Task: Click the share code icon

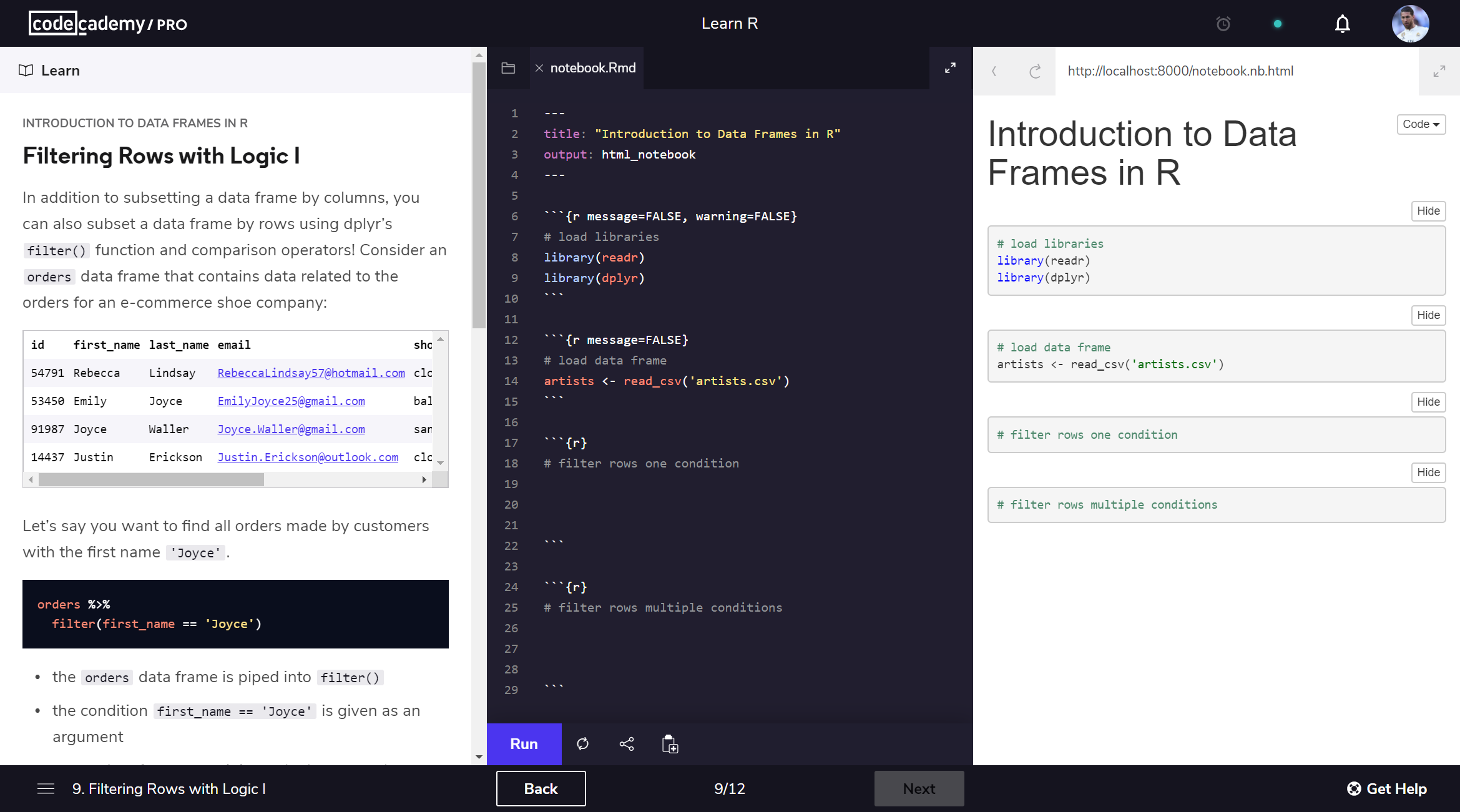Action: [627, 744]
